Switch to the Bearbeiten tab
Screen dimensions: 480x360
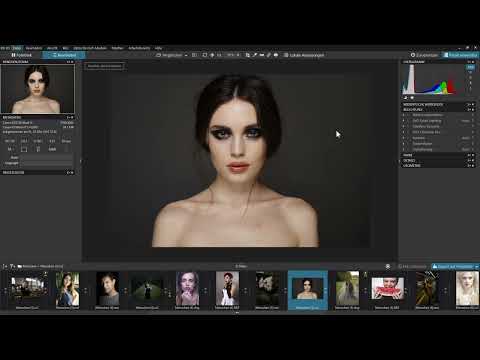coord(64,55)
